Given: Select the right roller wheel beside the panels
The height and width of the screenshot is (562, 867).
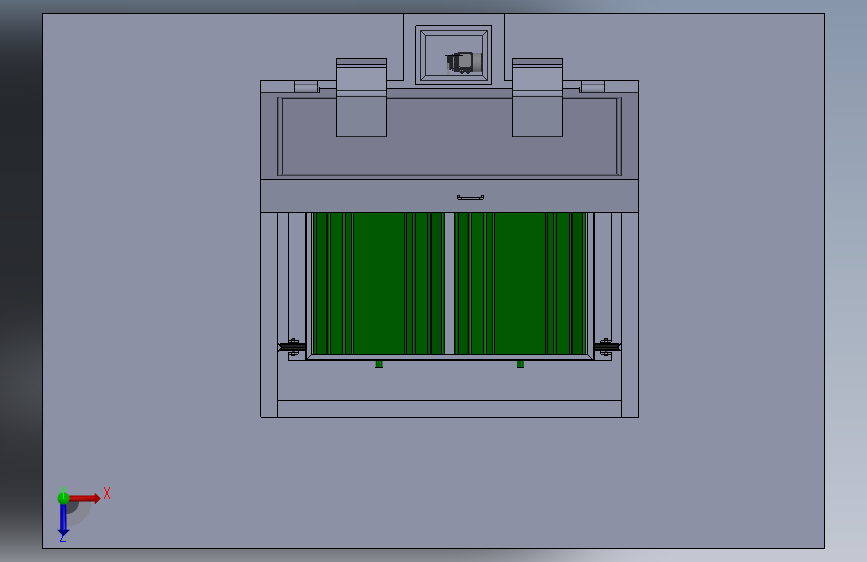Looking at the screenshot, I should pyautogui.click(x=607, y=347).
